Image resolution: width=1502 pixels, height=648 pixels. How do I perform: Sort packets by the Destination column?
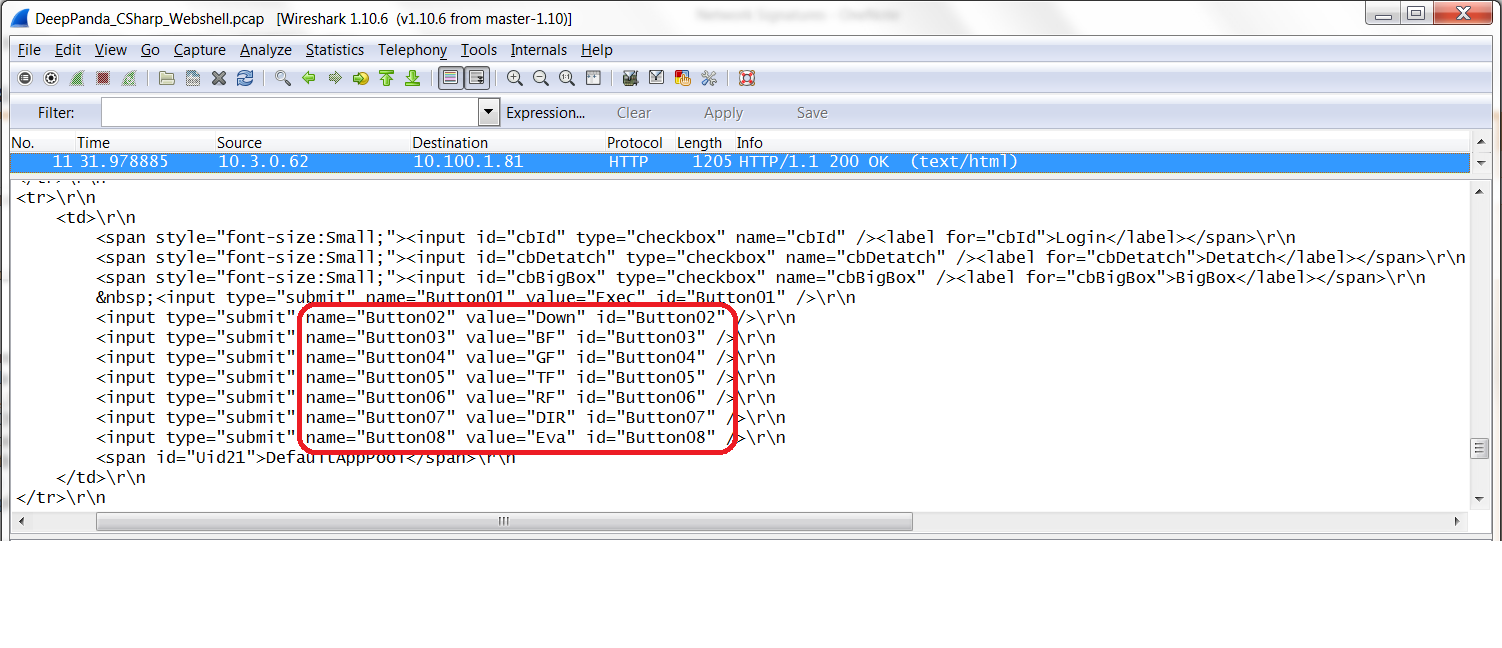[x=450, y=143]
